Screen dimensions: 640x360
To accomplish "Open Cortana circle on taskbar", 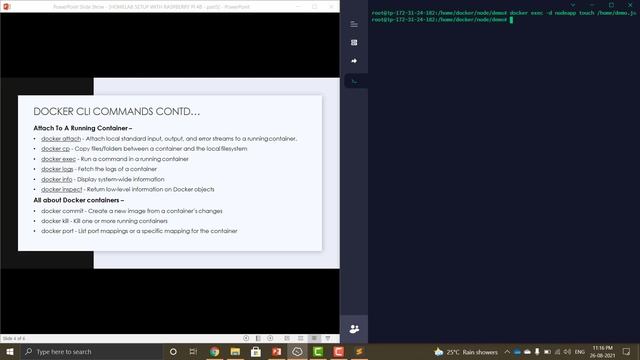I will click(173, 351).
